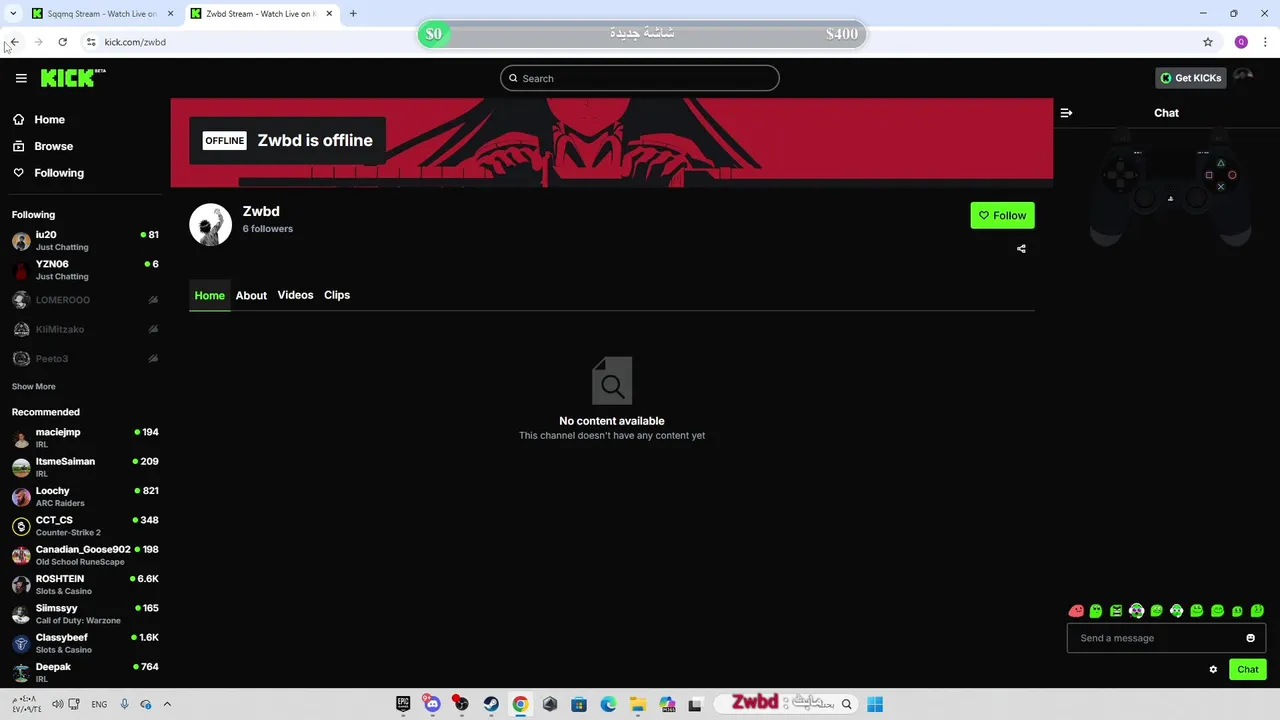Share the Zwbd channel
This screenshot has height=720, width=1280.
point(1021,249)
